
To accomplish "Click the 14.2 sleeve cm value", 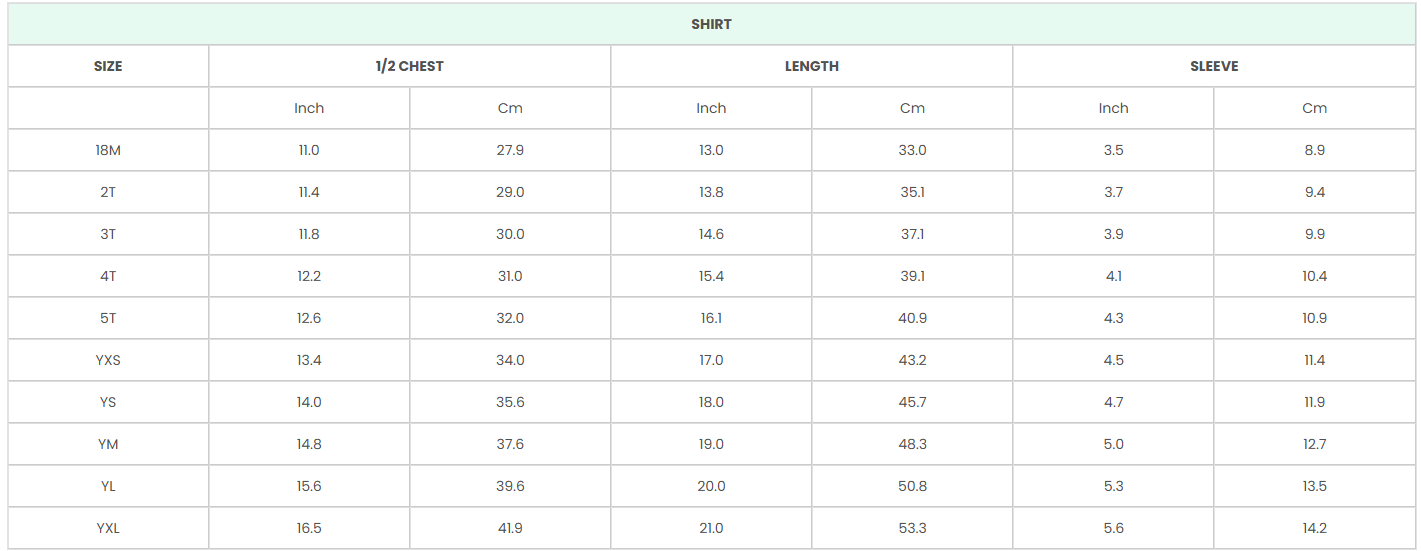I will click(1314, 528).
